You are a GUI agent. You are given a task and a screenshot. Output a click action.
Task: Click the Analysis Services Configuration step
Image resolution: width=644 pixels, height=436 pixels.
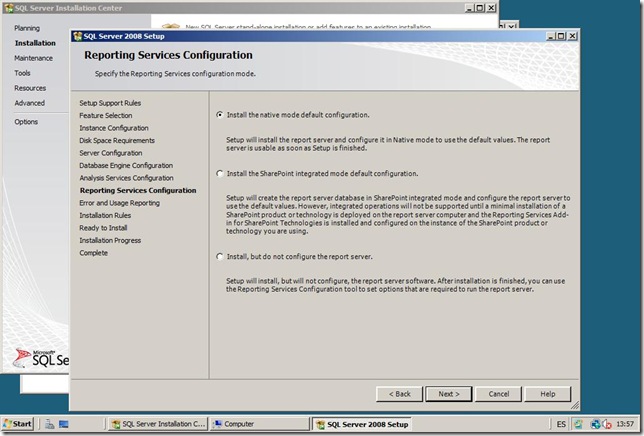tap(126, 178)
